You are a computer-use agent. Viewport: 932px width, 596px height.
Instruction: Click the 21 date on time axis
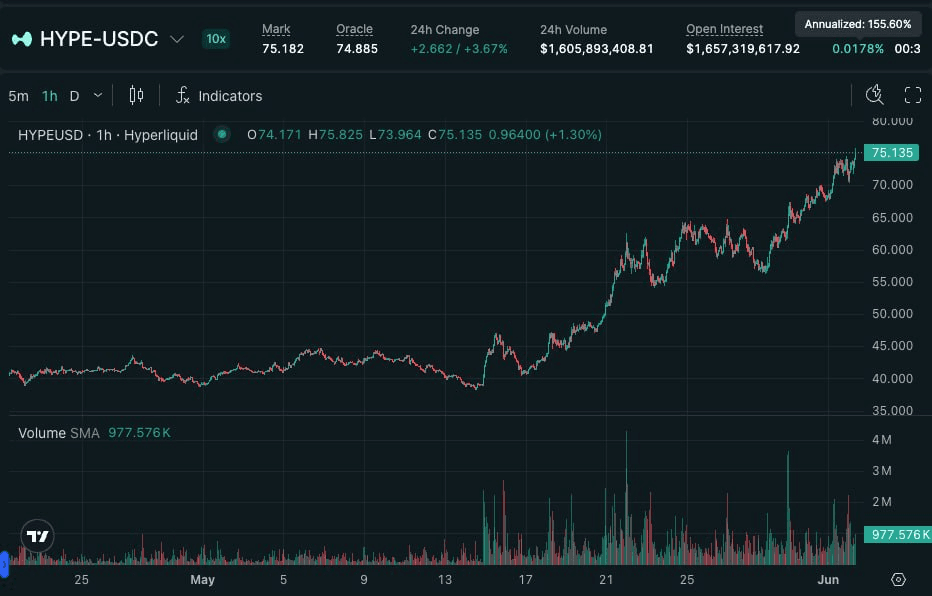click(606, 579)
